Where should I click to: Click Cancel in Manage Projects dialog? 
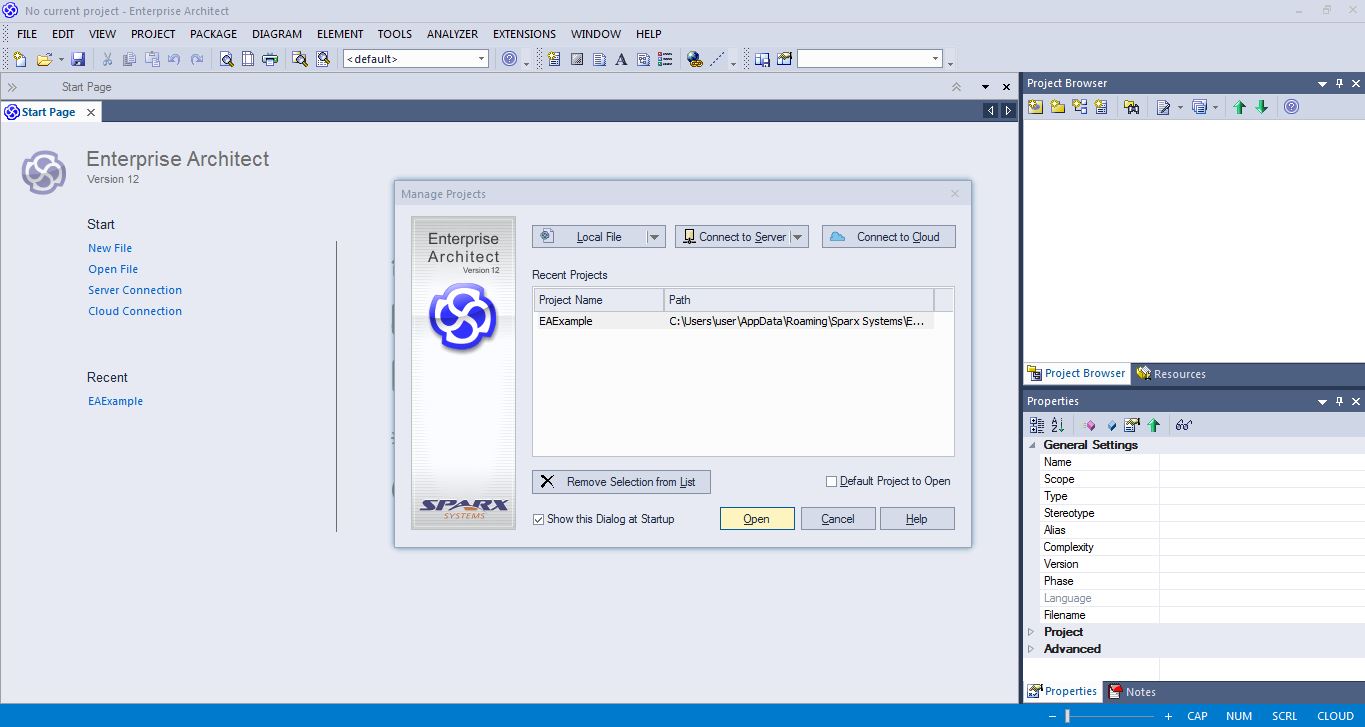pyautogui.click(x=838, y=519)
